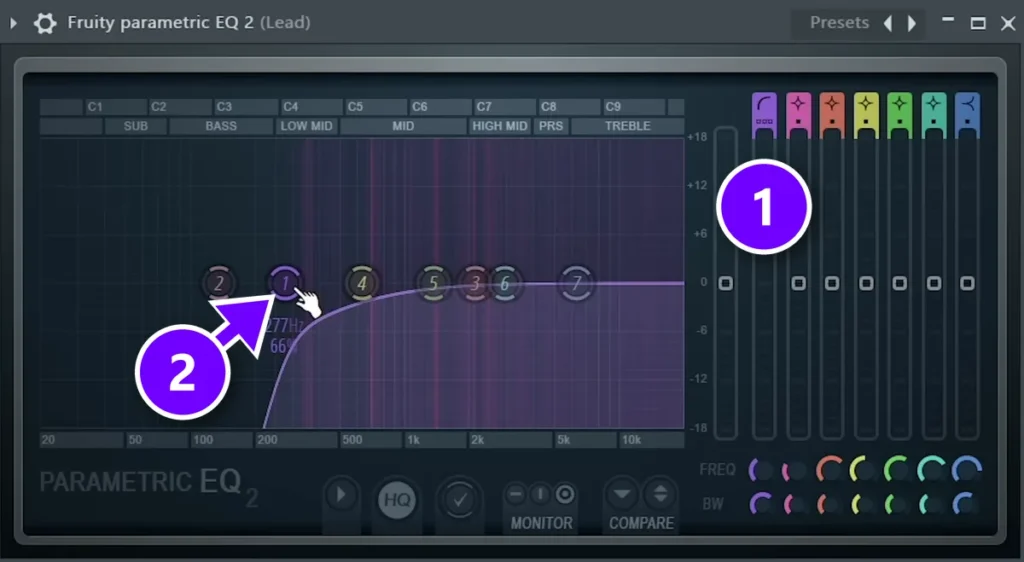1024x562 pixels.
Task: Click the orange band 3 BW knob
Action: coord(829,504)
